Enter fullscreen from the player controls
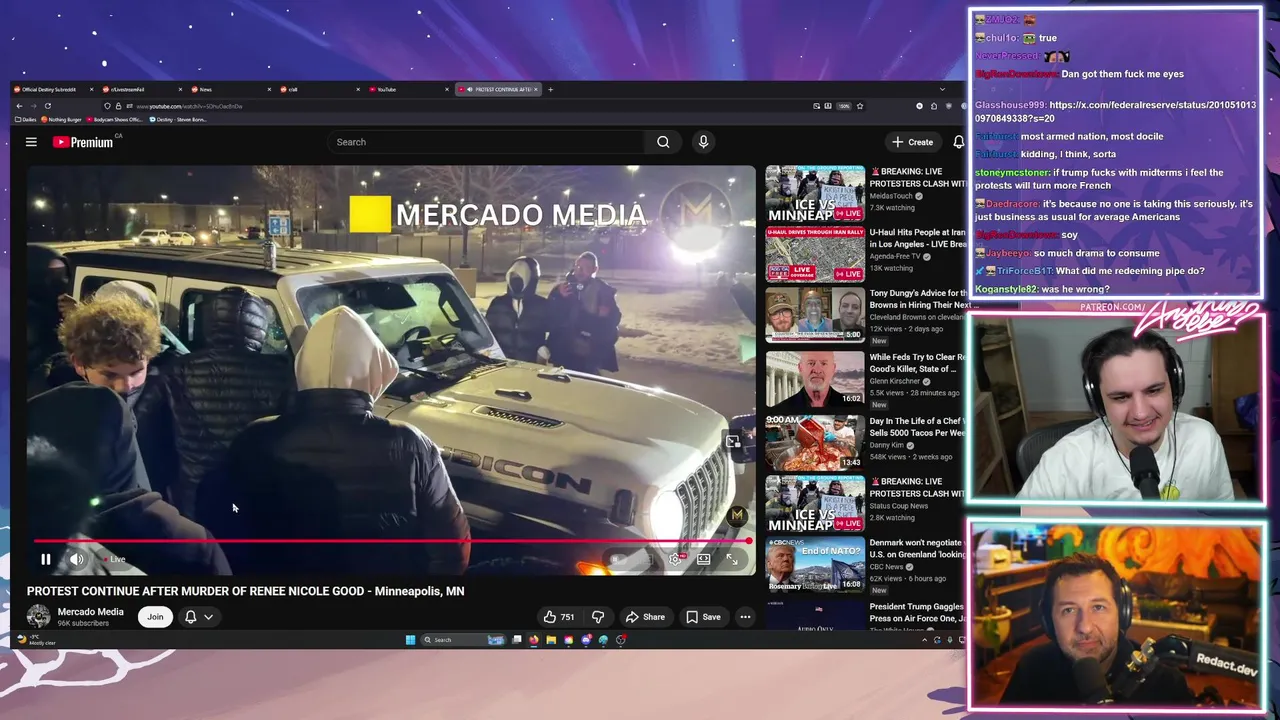Screen dimensions: 1280x720 732,559
